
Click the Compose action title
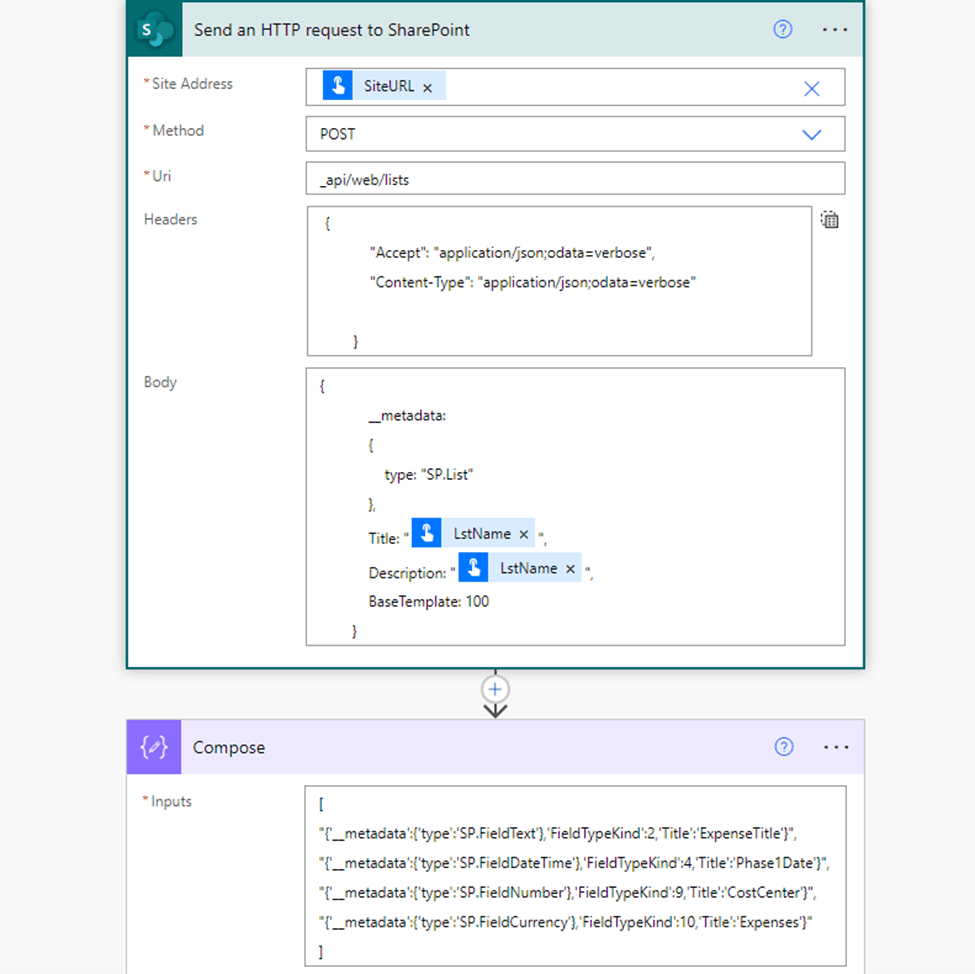click(229, 747)
